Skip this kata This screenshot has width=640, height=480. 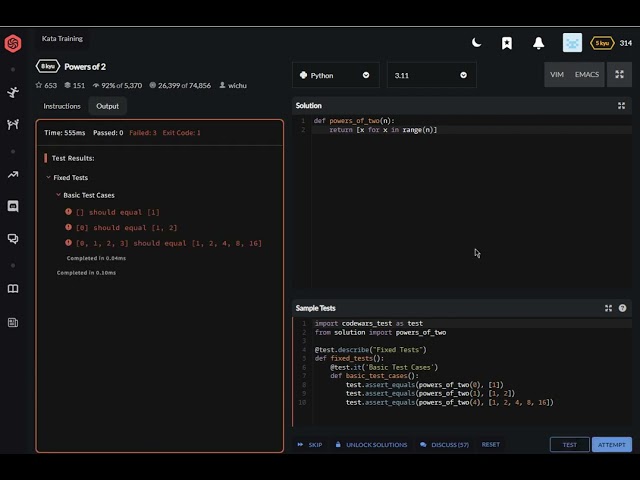coord(310,444)
